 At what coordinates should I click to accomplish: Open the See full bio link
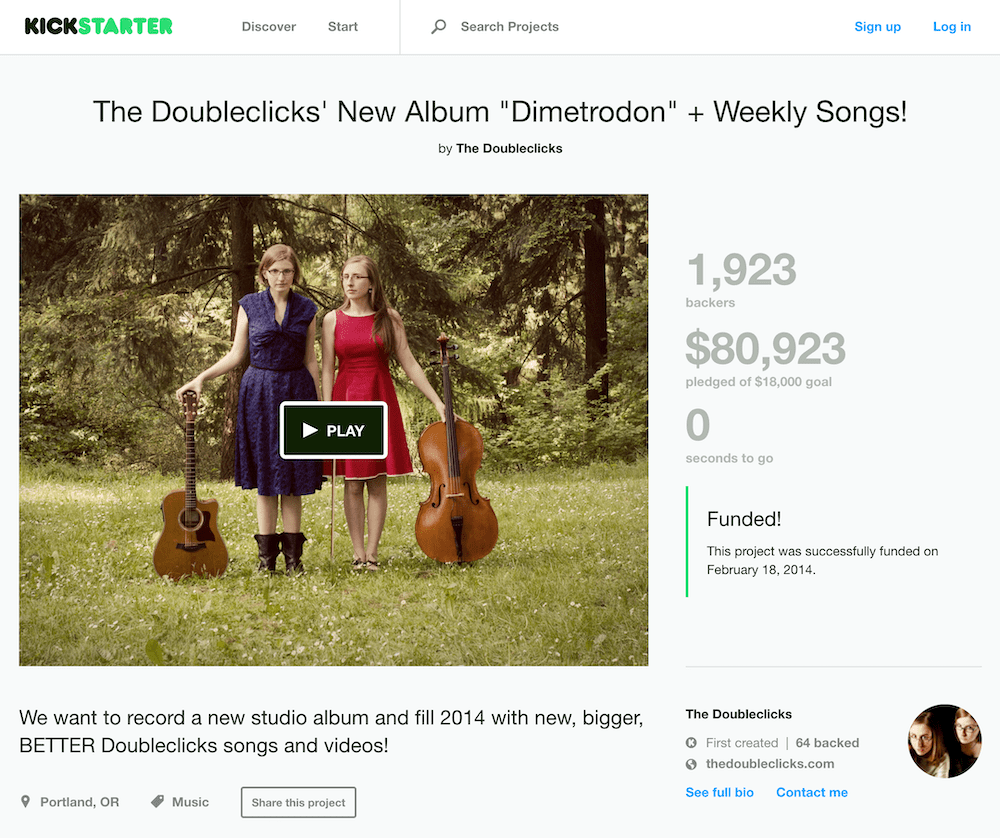(x=719, y=792)
